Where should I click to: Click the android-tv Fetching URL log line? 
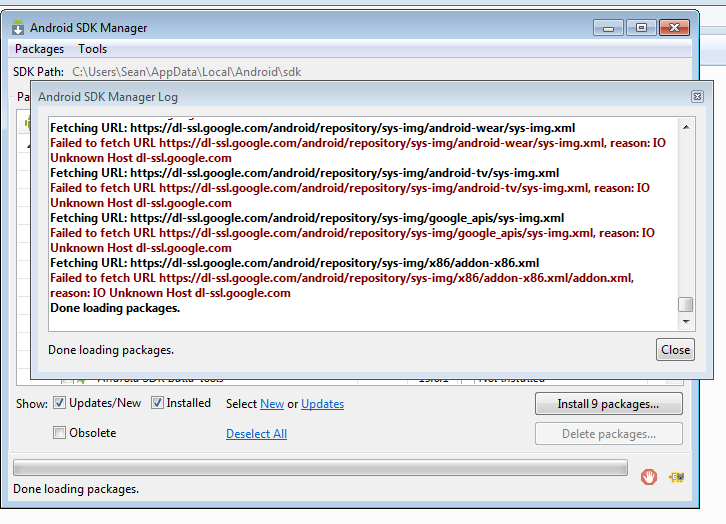coord(305,173)
